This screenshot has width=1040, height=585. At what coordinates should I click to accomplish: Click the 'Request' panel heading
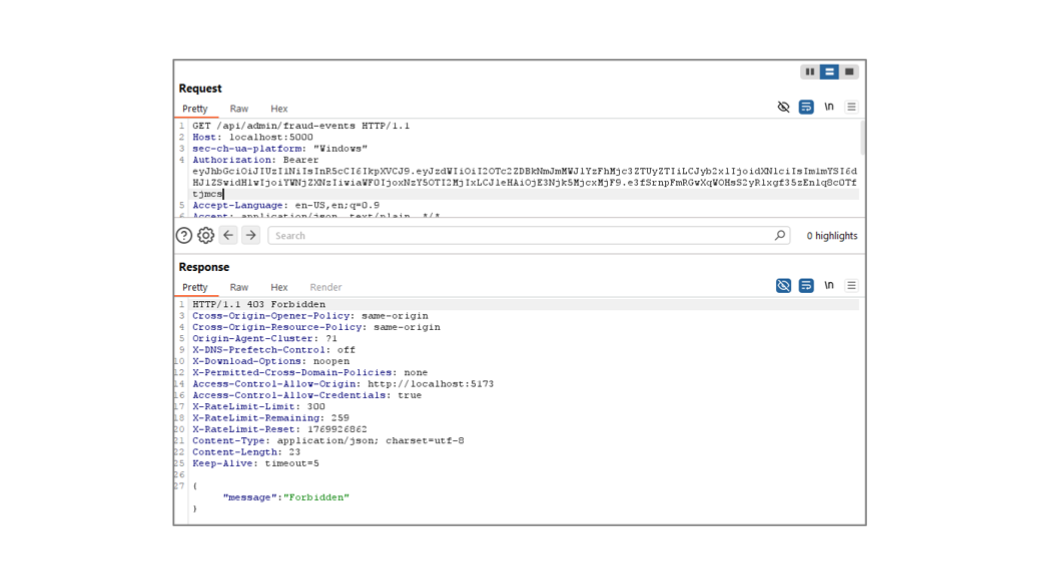pyautogui.click(x=200, y=88)
